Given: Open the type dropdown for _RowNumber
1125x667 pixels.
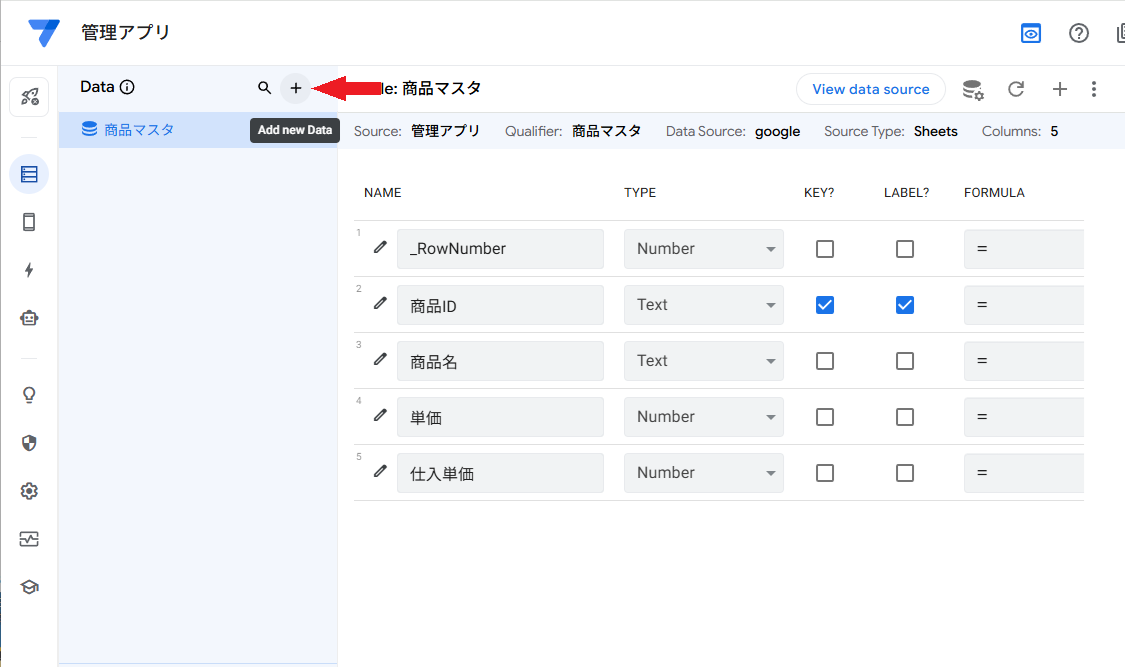Looking at the screenshot, I should 703,249.
